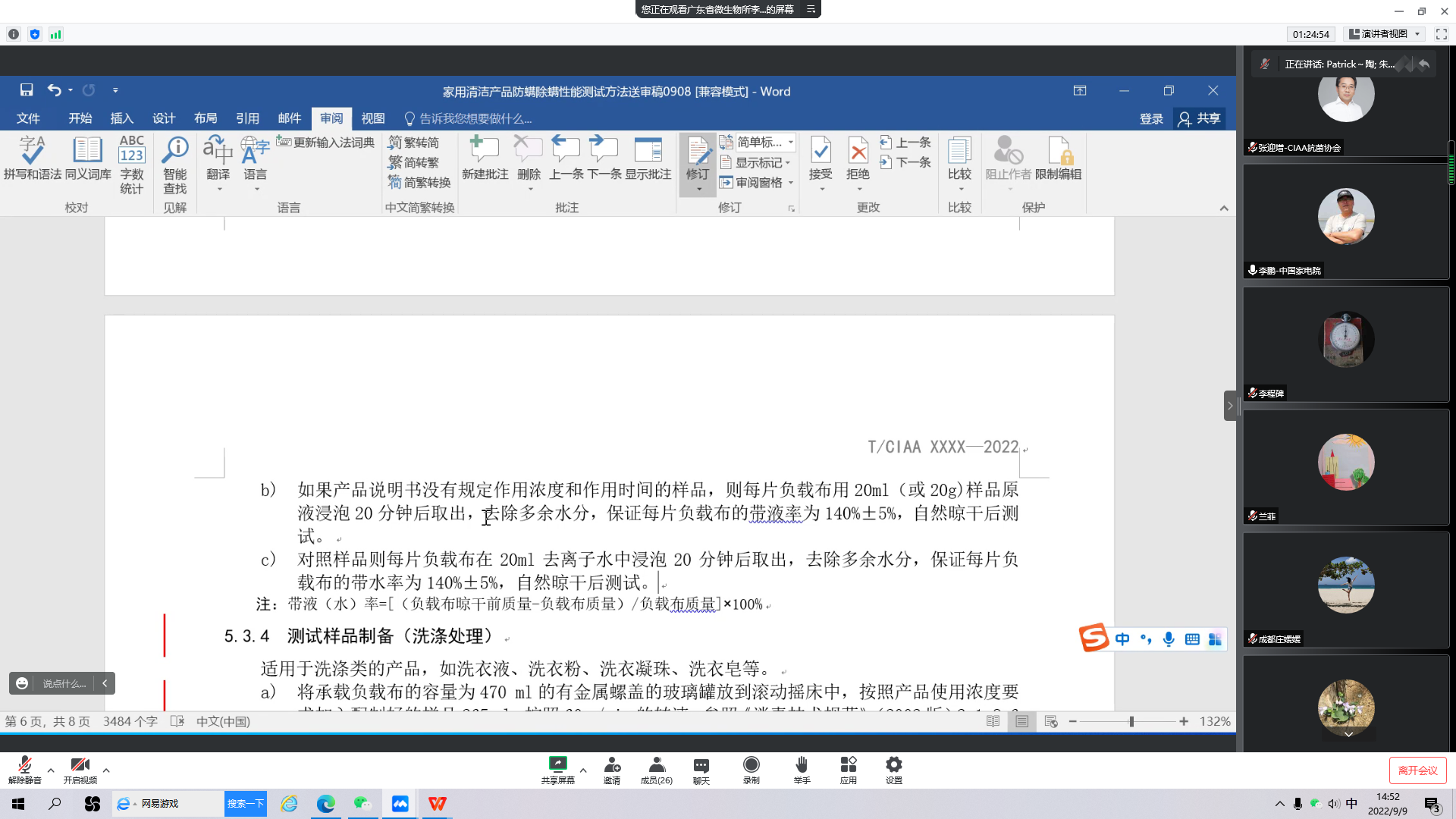
Task: Expand Show Markup options
Action: point(755,162)
